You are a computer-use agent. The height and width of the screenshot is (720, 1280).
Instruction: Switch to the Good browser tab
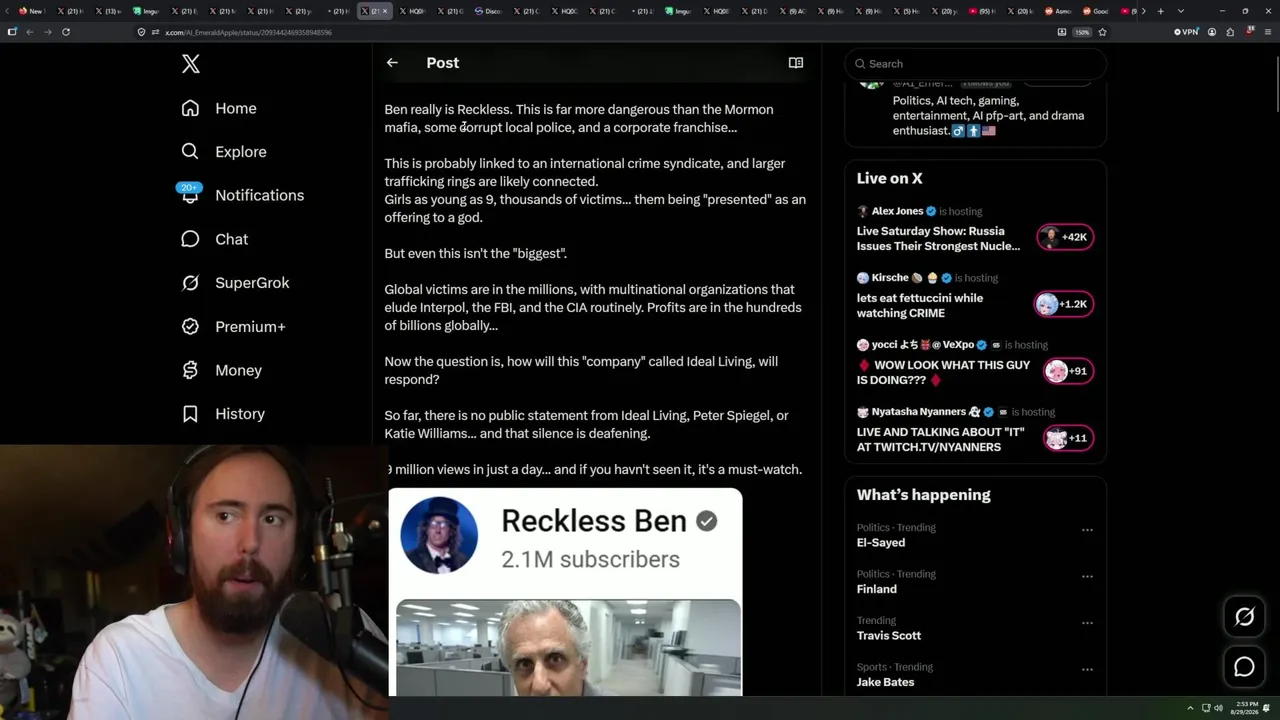pyautogui.click(x=1097, y=11)
